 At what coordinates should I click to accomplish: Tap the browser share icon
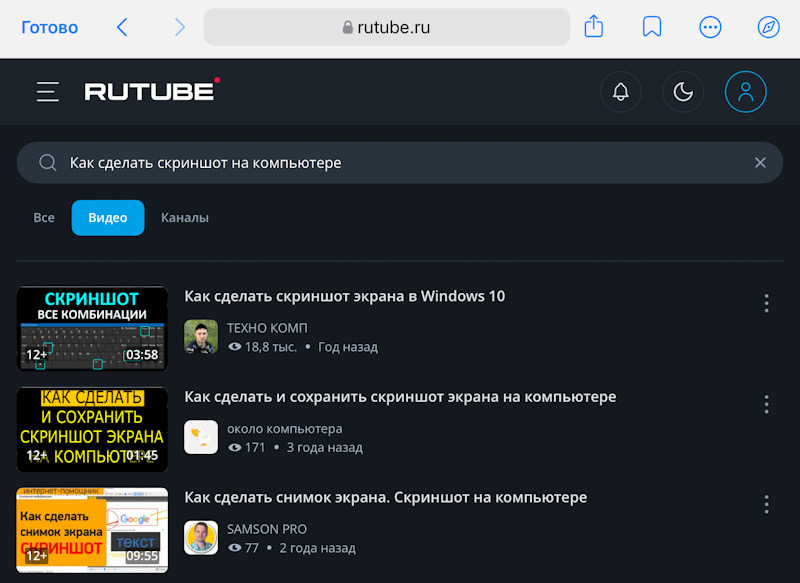click(594, 27)
